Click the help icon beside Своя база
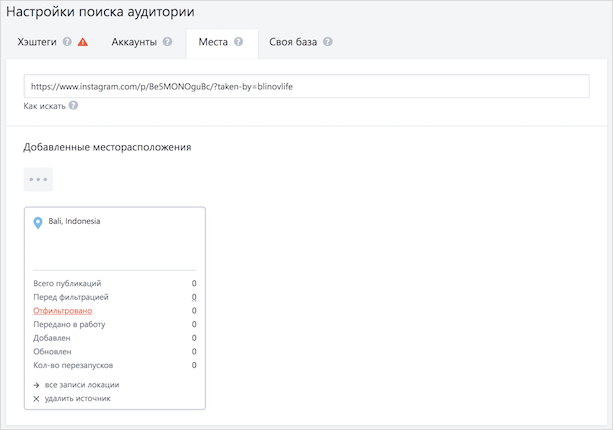The image size is (613, 430). [328, 43]
